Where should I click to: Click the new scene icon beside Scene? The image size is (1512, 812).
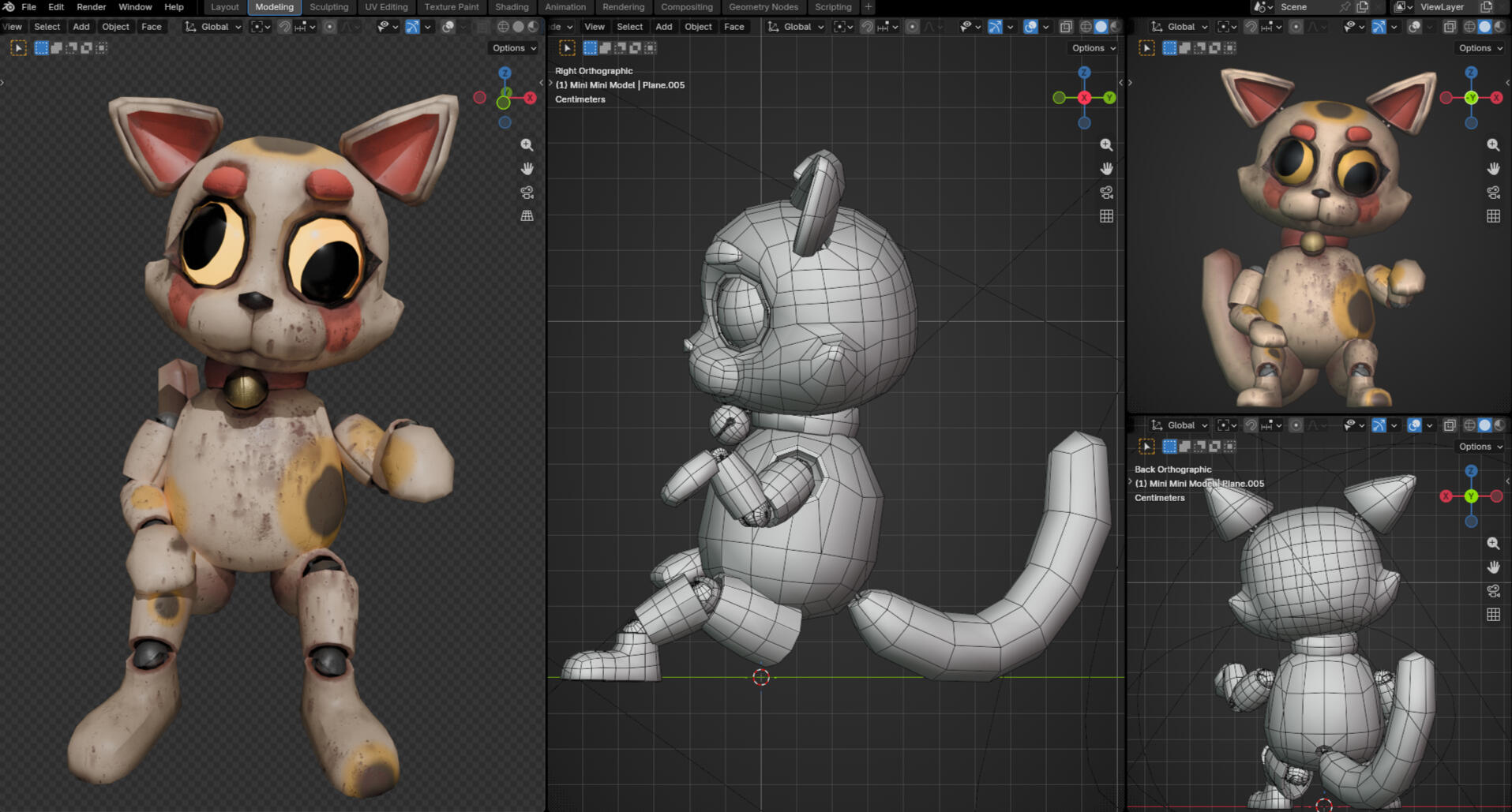[1363, 7]
